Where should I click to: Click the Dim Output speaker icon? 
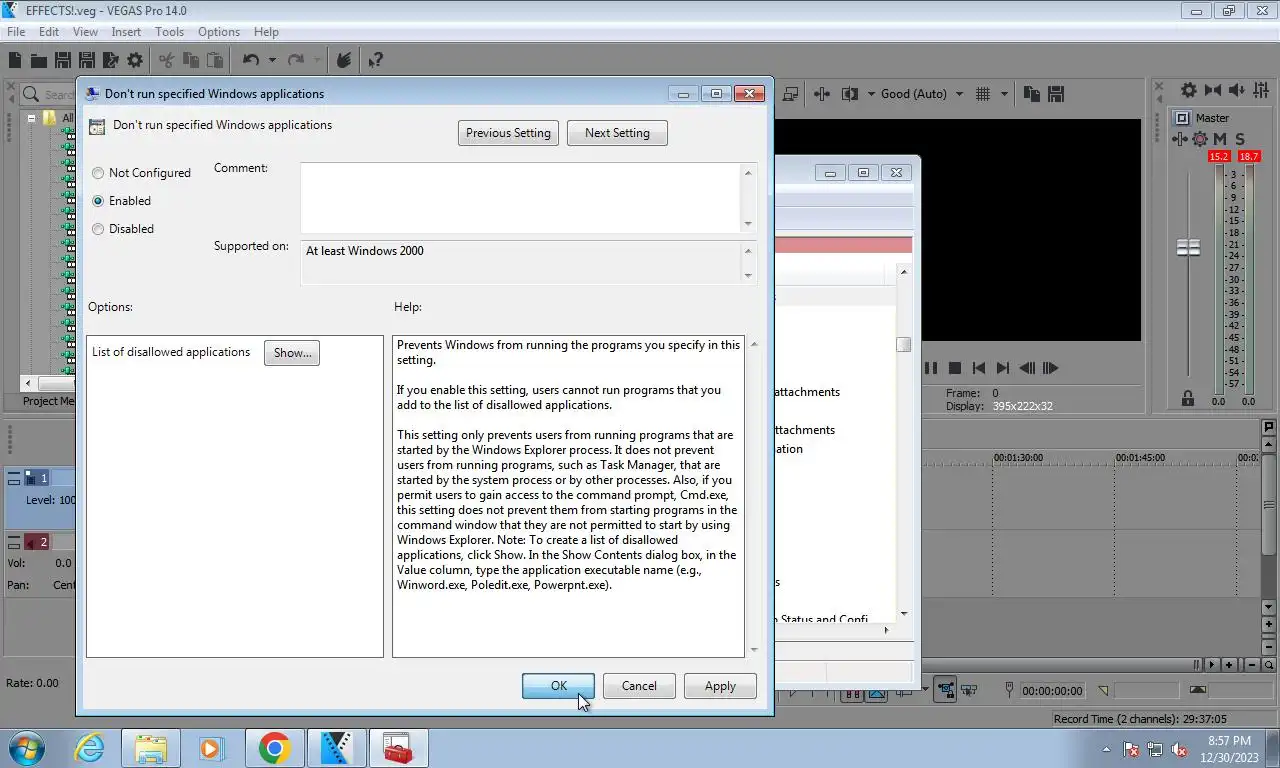pos(1239,90)
